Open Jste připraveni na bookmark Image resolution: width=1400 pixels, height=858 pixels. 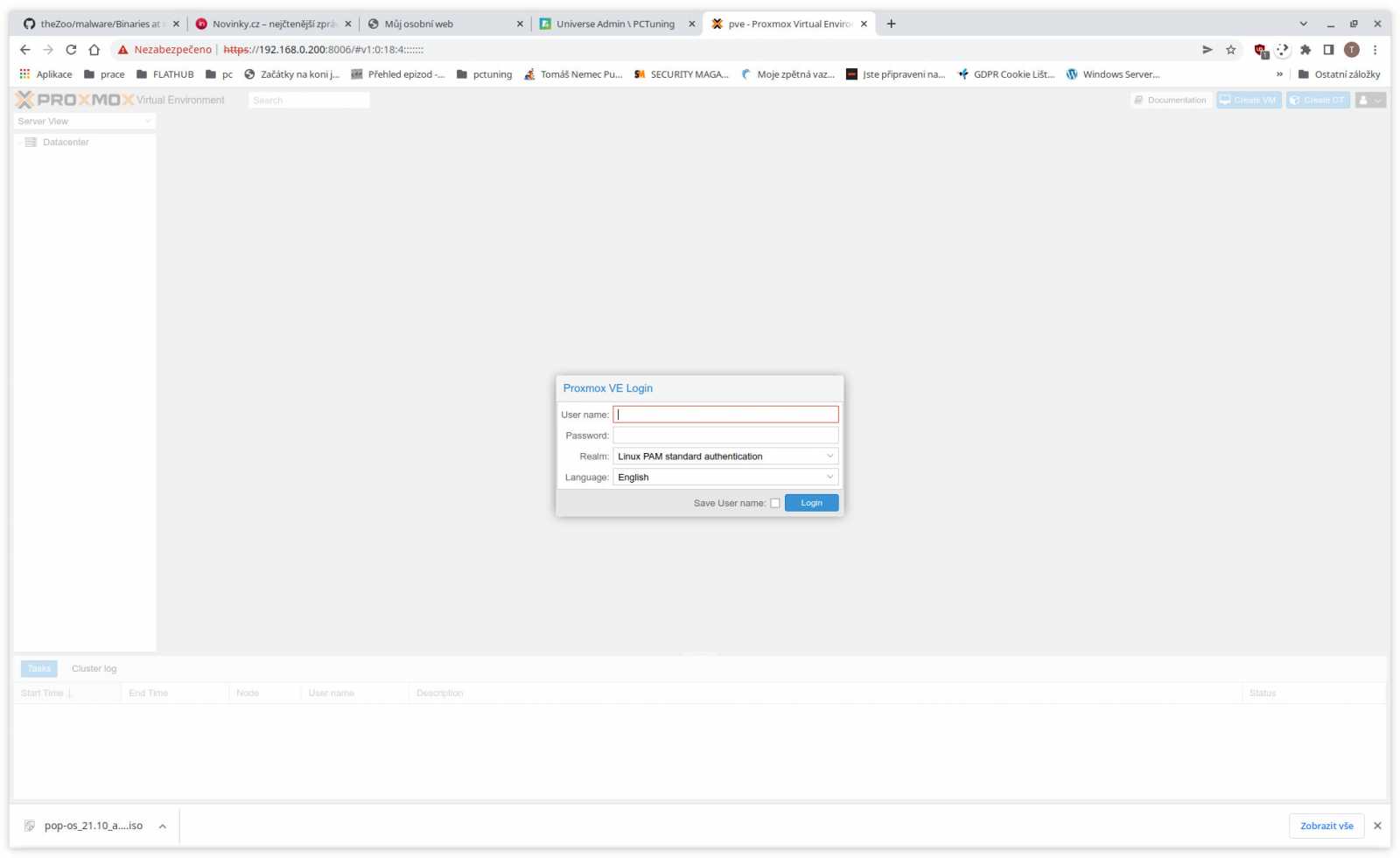[895, 74]
